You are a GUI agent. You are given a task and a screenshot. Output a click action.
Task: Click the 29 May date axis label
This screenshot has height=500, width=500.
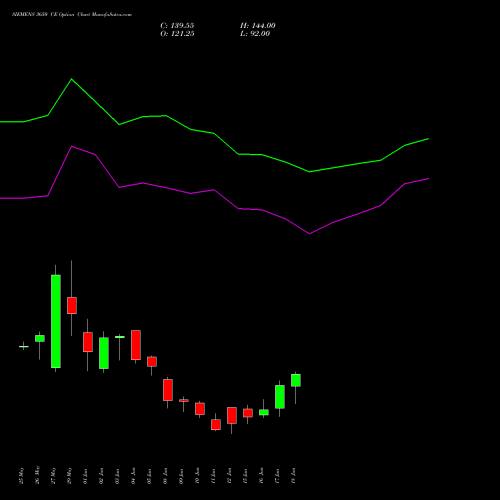coord(70,475)
